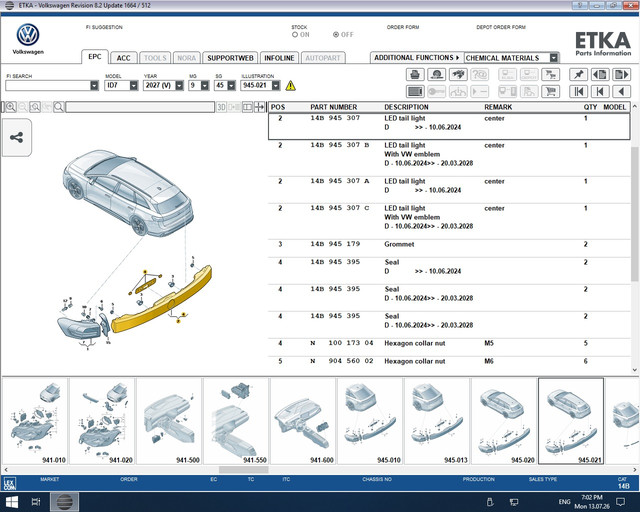Click the Volkswagen logo
This screenshot has height=512, width=640.
tap(28, 35)
